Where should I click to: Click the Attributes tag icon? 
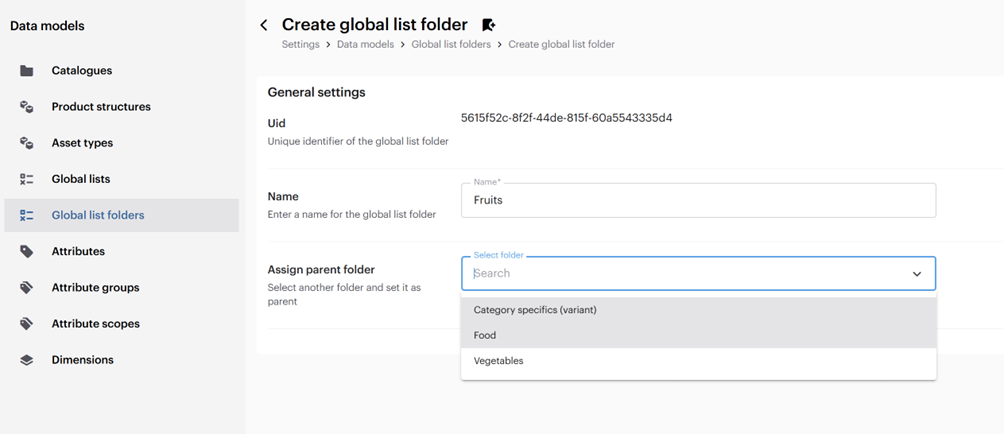pyautogui.click(x=27, y=252)
